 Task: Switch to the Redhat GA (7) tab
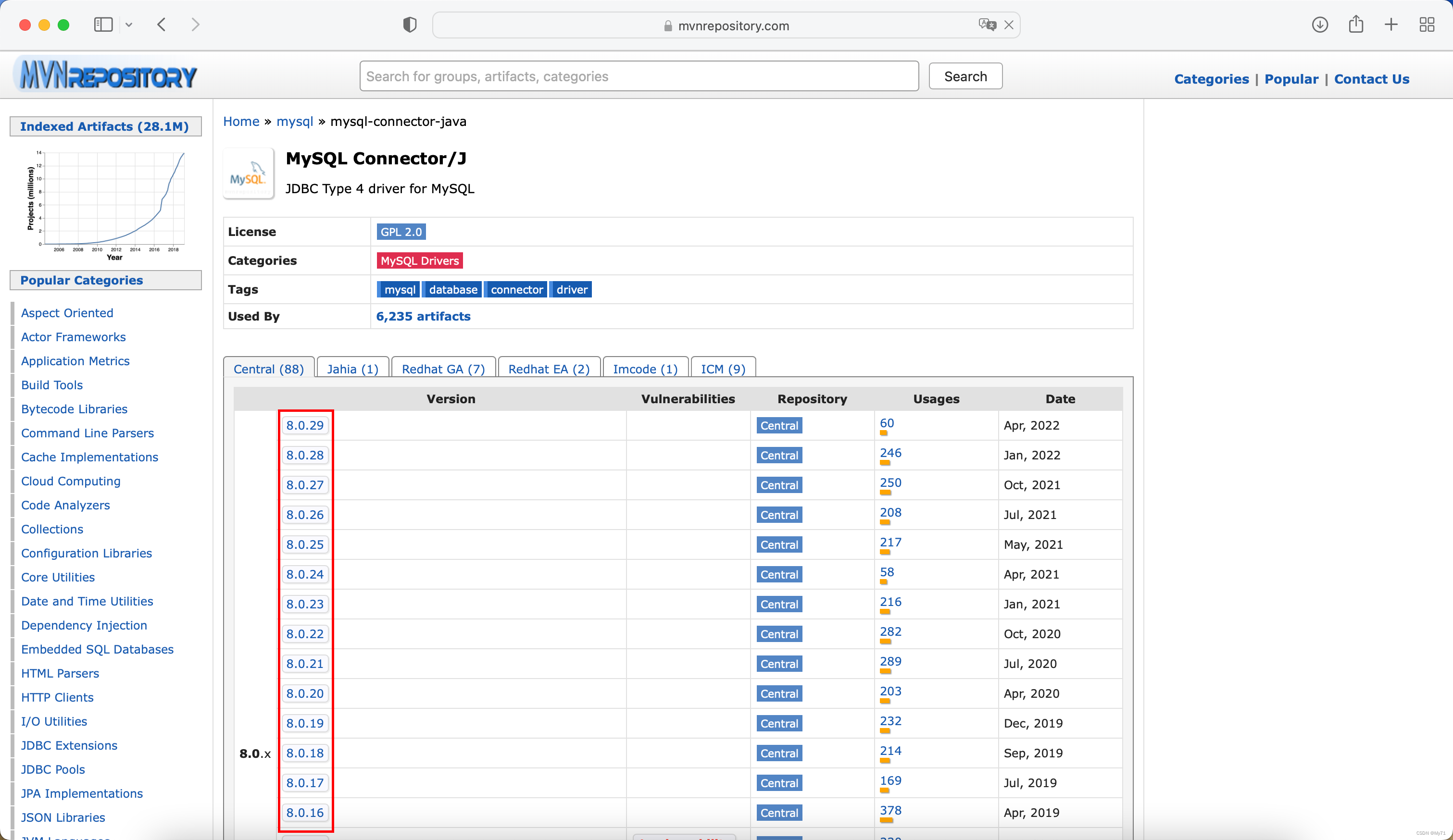point(443,369)
